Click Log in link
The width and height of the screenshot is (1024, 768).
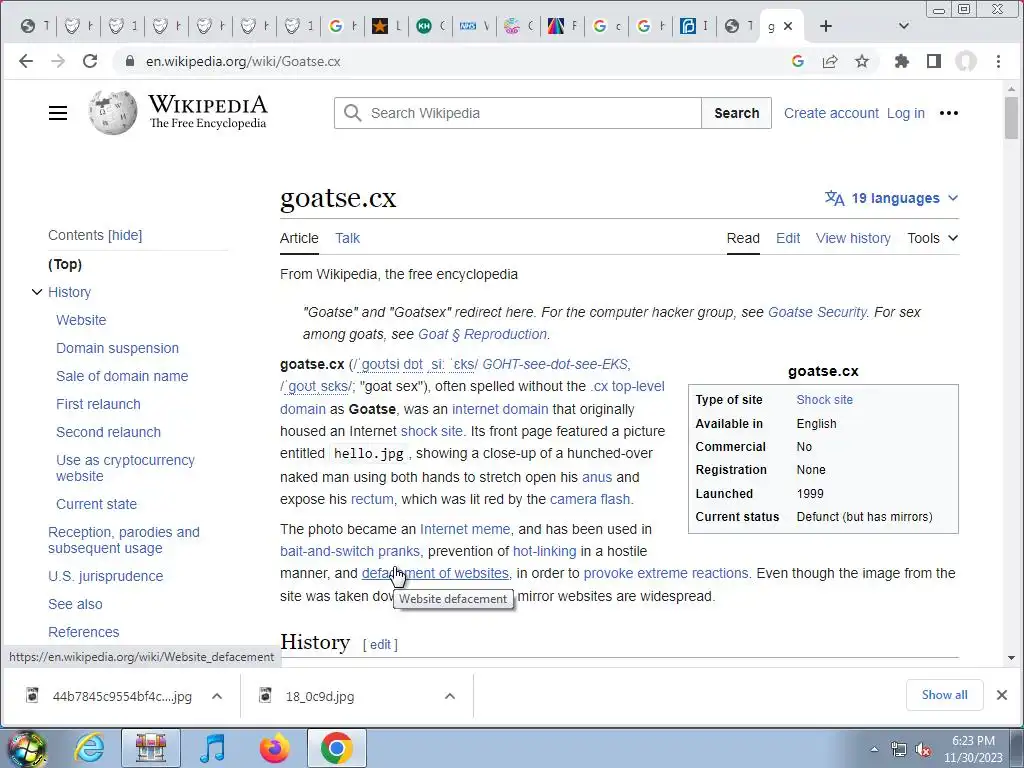(x=905, y=113)
